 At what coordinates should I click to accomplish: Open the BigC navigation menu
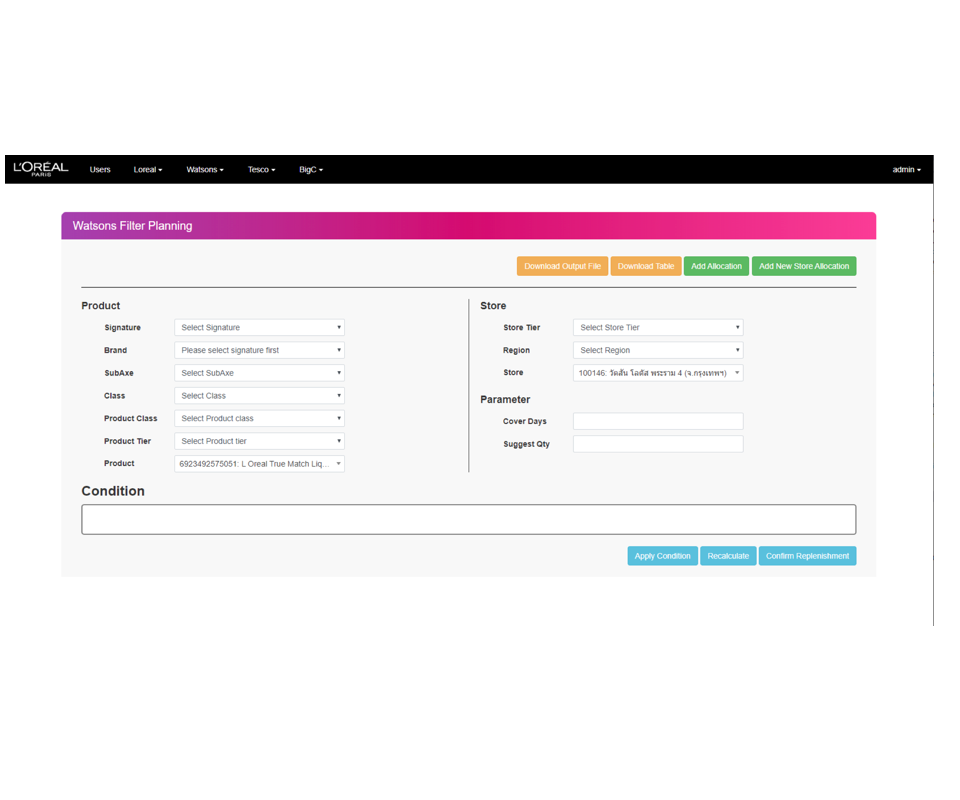click(x=311, y=170)
